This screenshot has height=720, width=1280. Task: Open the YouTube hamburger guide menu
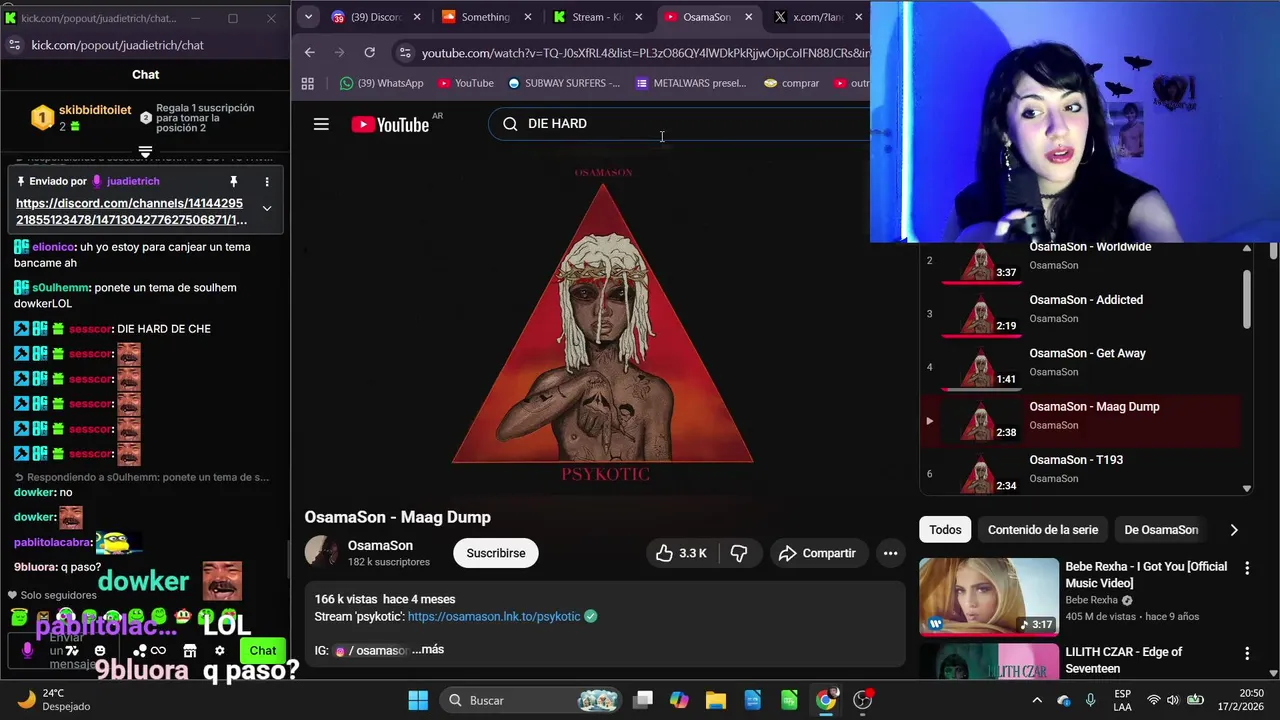(x=321, y=124)
